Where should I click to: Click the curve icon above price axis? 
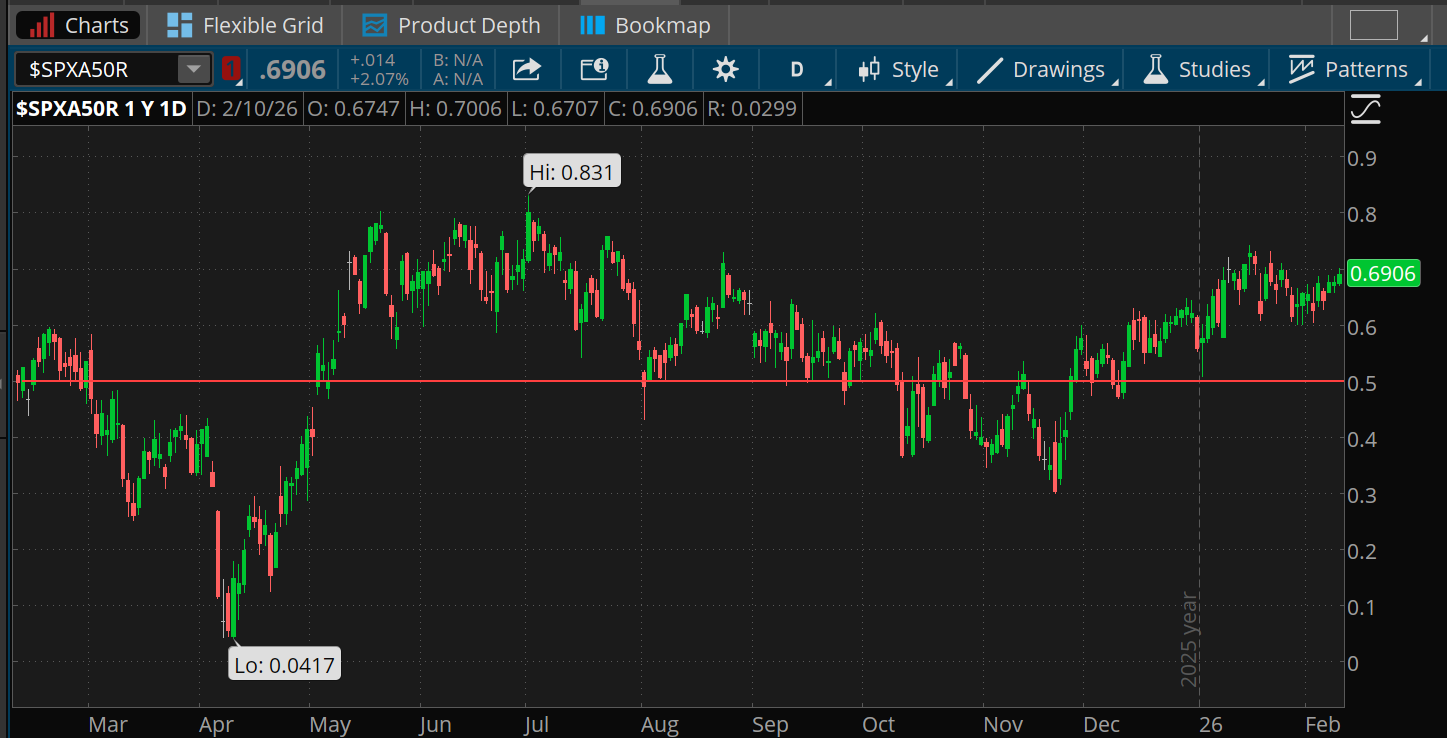coord(1365,109)
